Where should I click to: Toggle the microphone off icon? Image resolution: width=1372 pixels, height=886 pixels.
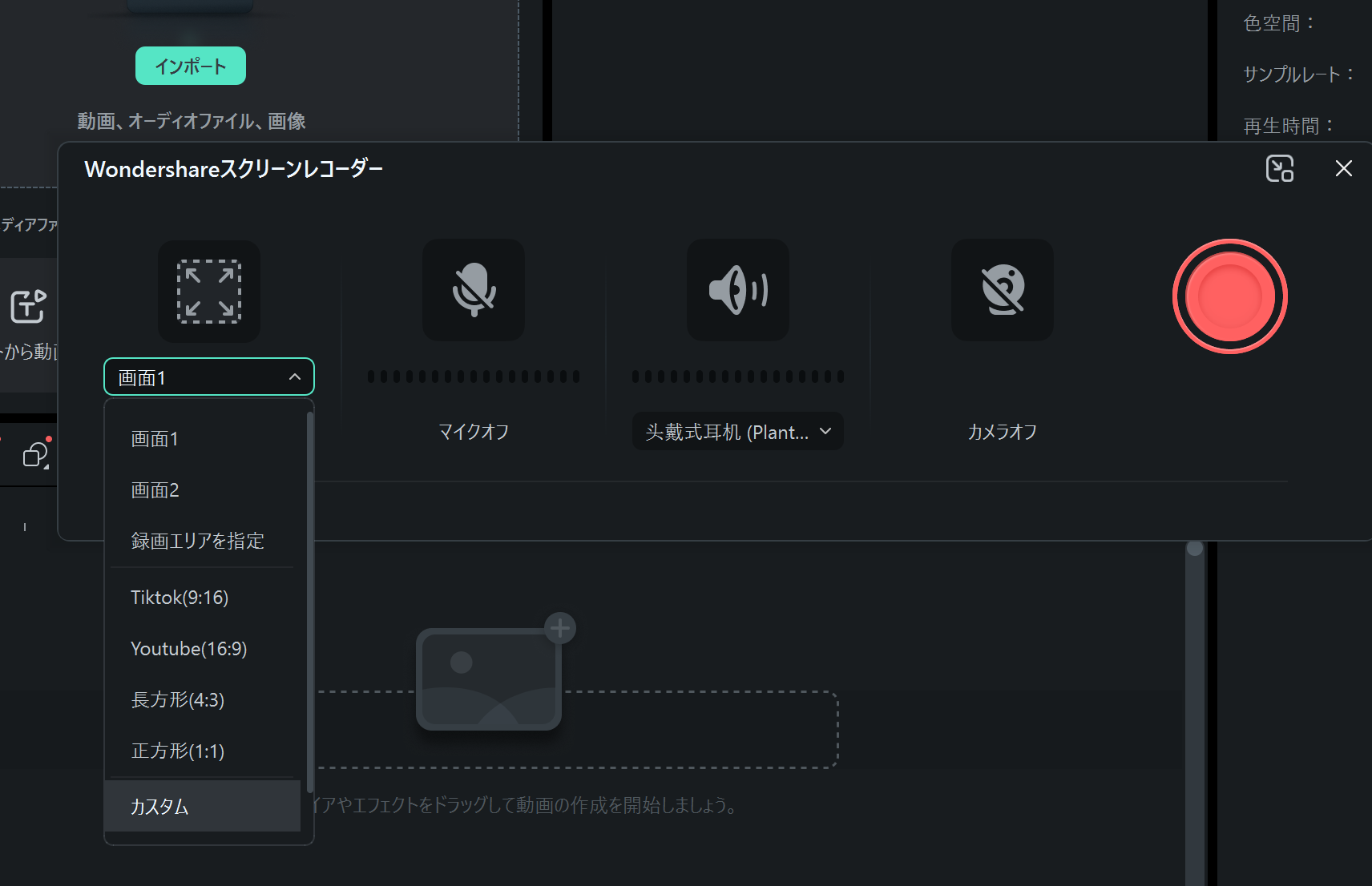474,290
